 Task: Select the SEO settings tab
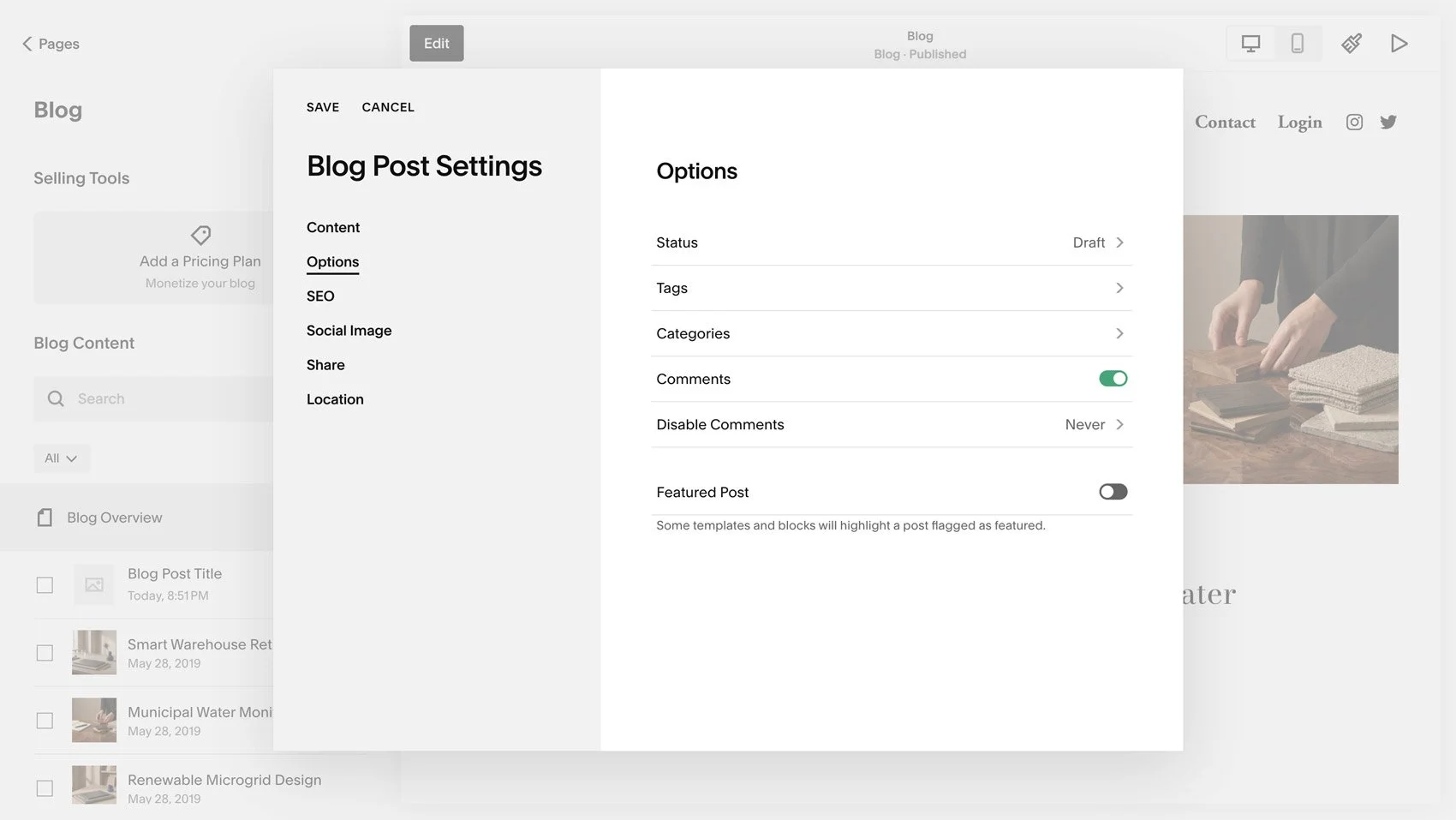(x=320, y=296)
